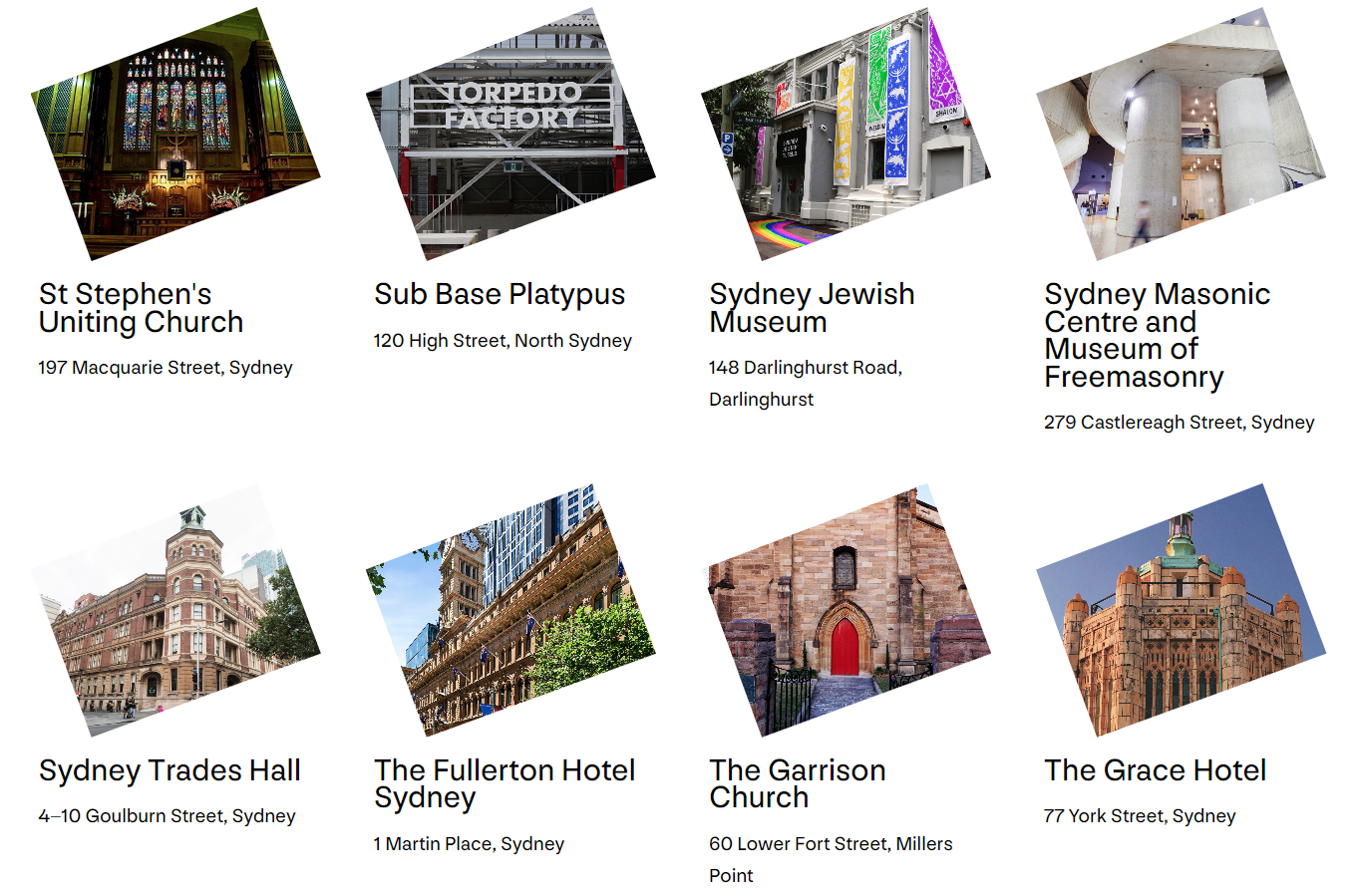Select address text '279 Castlereagh Street, Sydney'
The height and width of the screenshot is (896, 1357).
pos(1179,423)
